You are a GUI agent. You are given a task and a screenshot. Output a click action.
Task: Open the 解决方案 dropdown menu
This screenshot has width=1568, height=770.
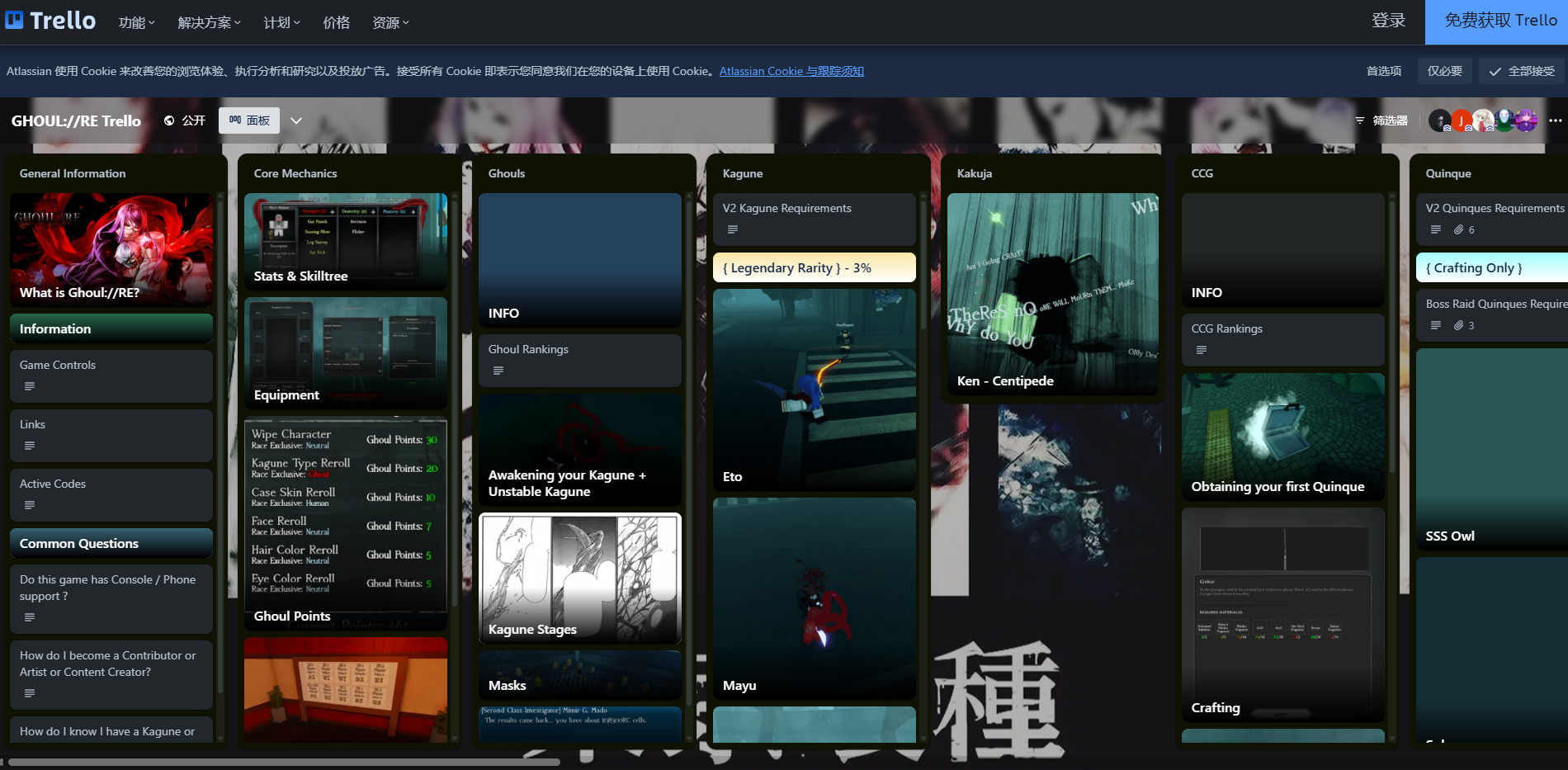pyautogui.click(x=210, y=22)
